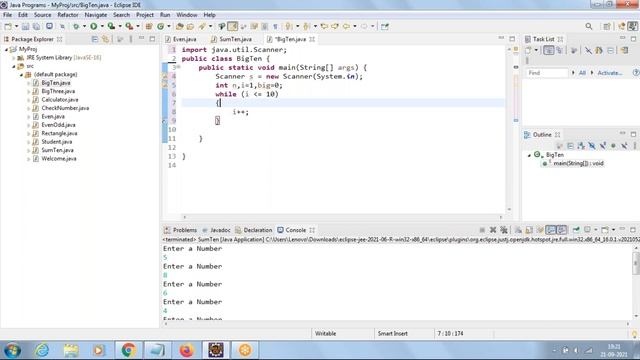
Task: Expand the JRE System Library node
Action: pos(14,58)
